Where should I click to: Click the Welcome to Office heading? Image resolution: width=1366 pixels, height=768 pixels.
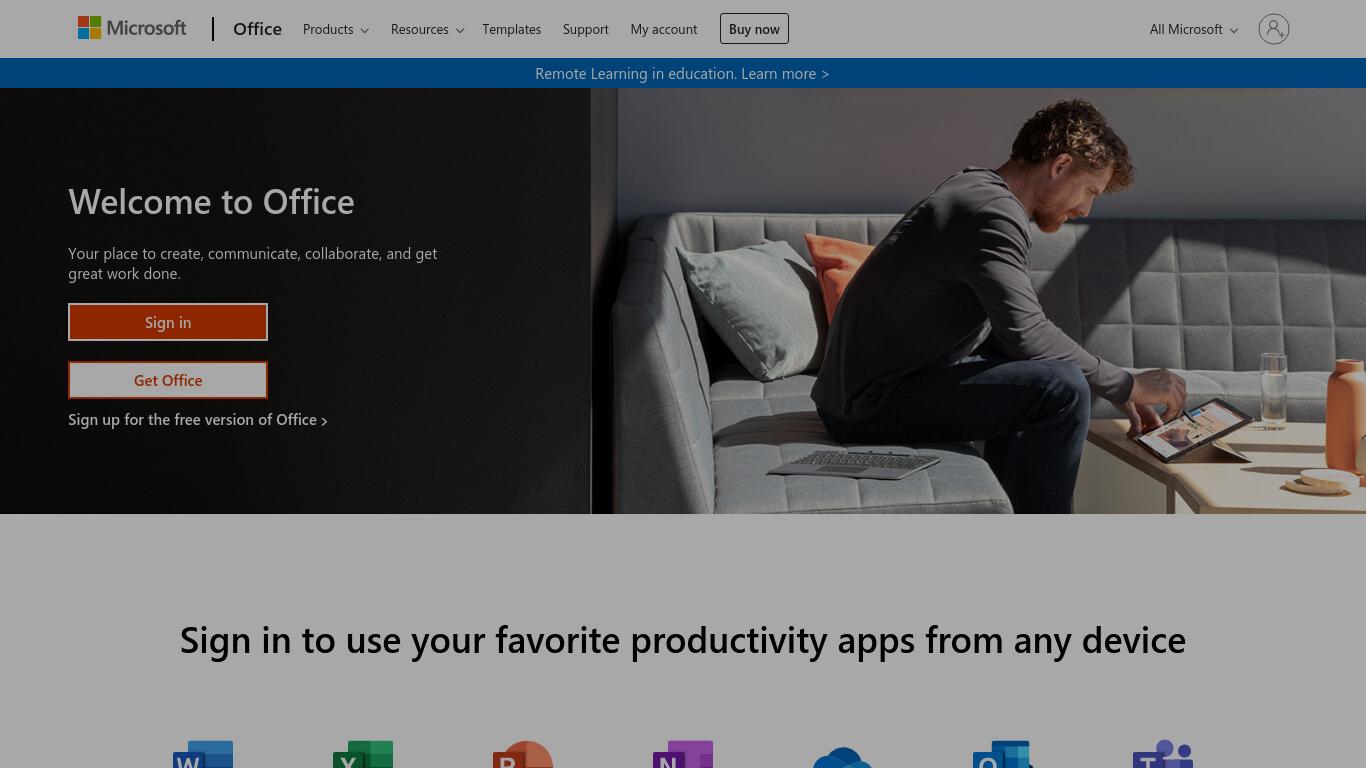point(211,202)
